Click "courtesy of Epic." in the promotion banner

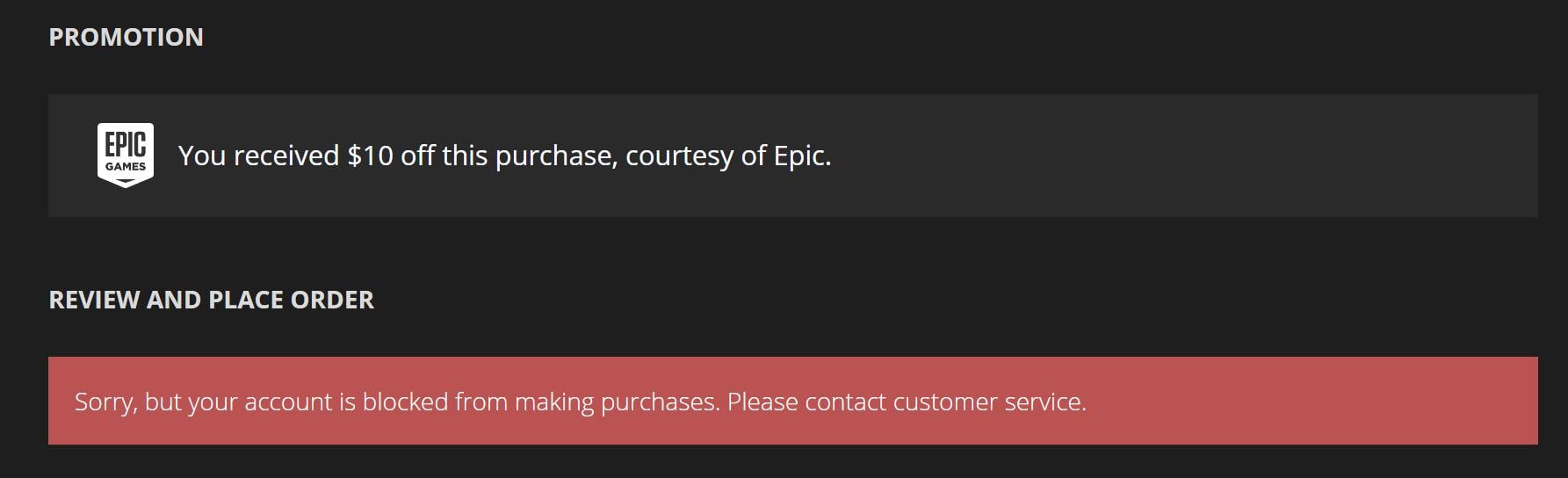pyautogui.click(x=728, y=156)
